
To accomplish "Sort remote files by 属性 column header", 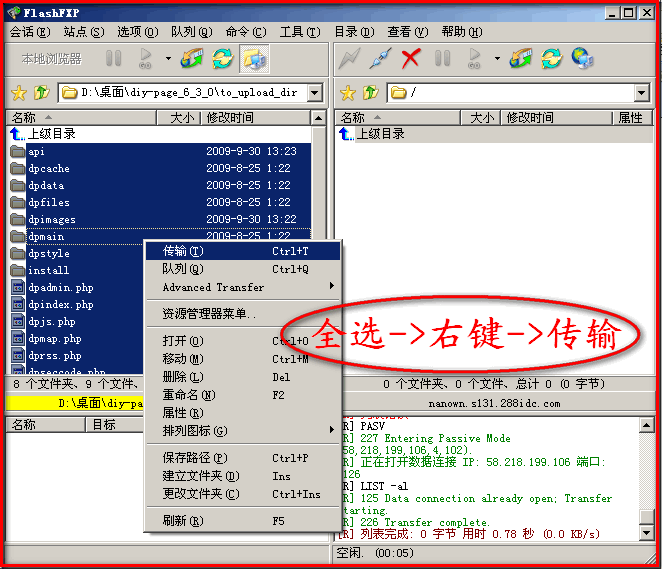I will coord(632,117).
